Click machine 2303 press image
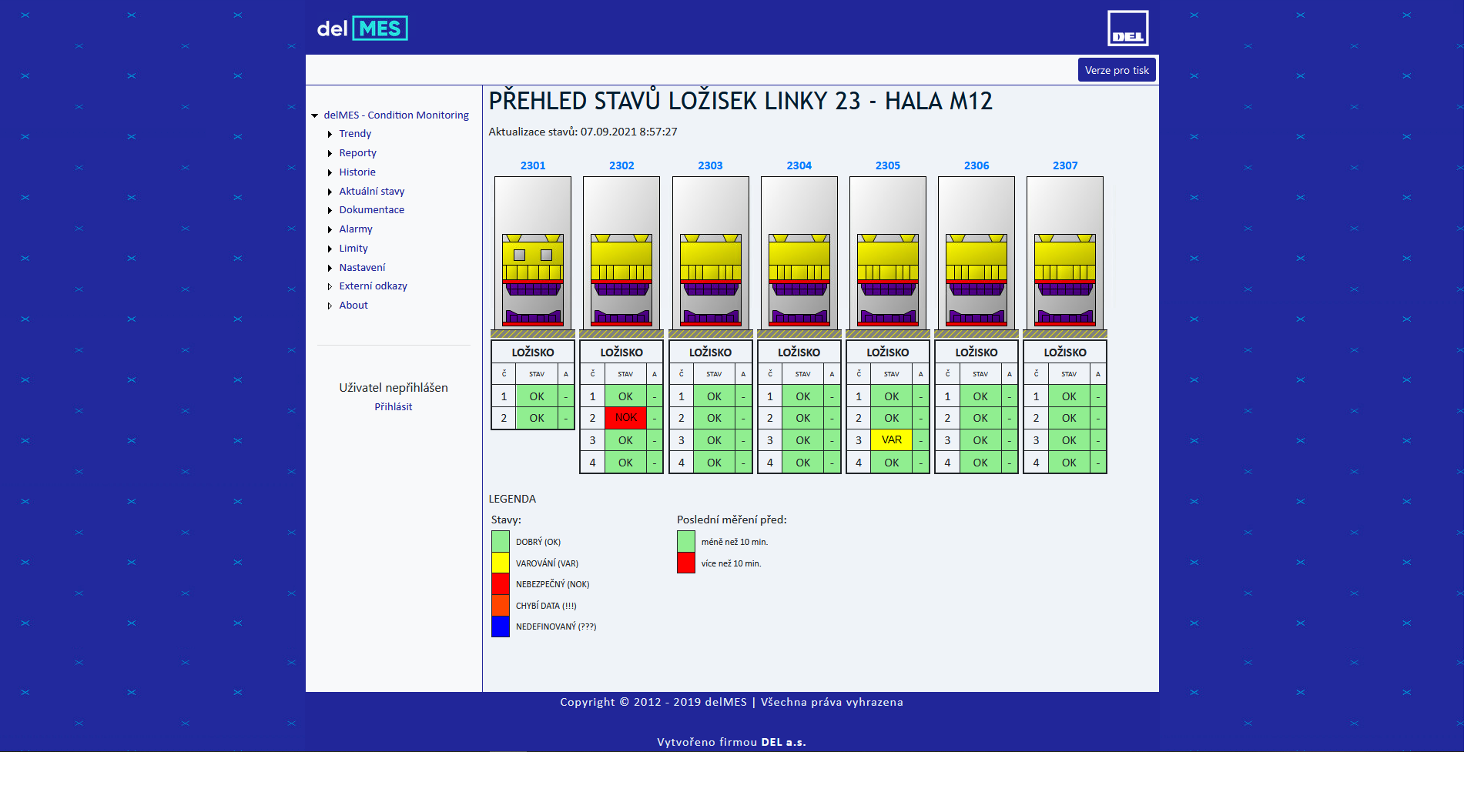1474x812 pixels. pos(710,254)
